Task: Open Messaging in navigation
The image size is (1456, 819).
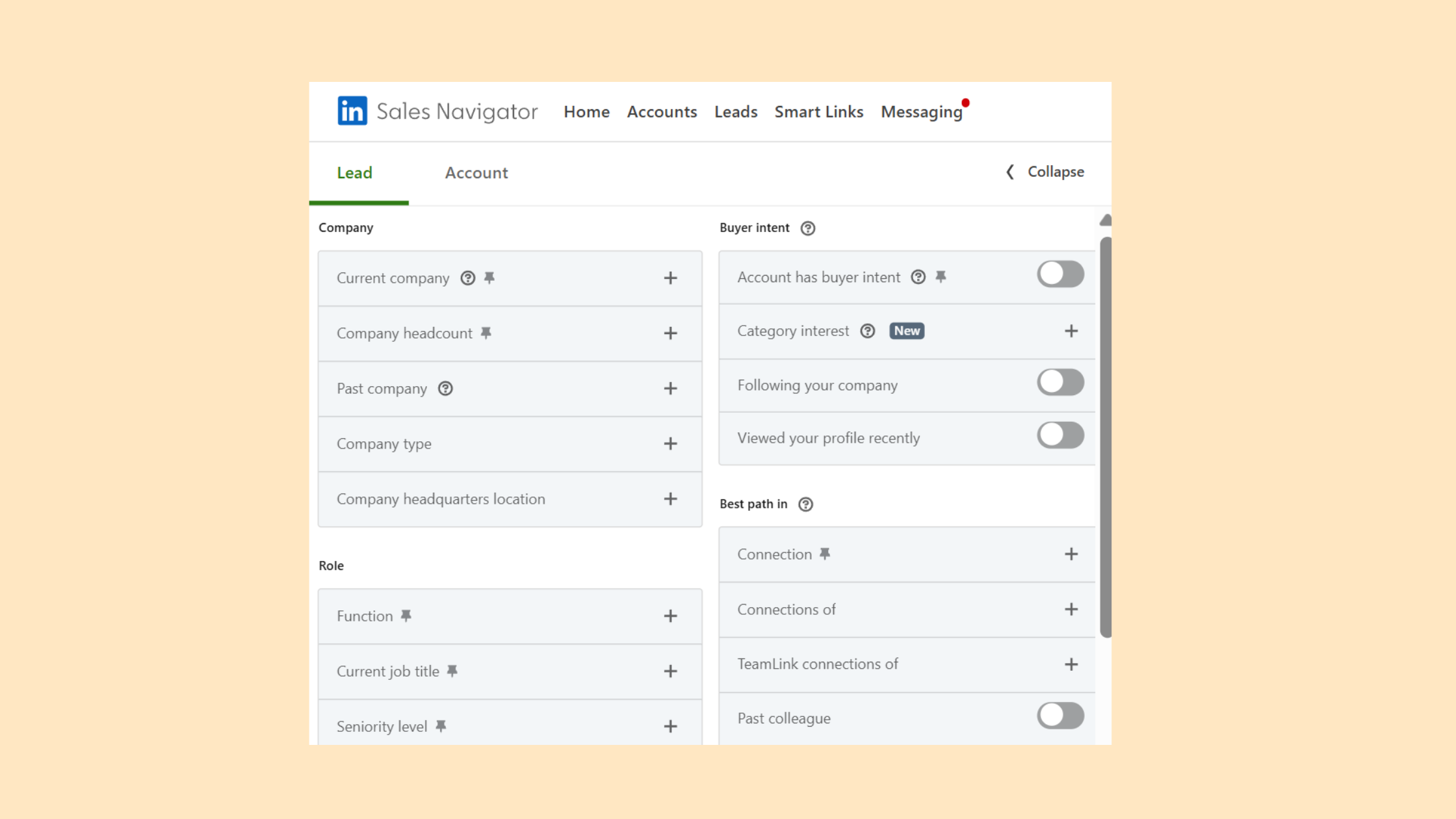Action: tap(922, 112)
